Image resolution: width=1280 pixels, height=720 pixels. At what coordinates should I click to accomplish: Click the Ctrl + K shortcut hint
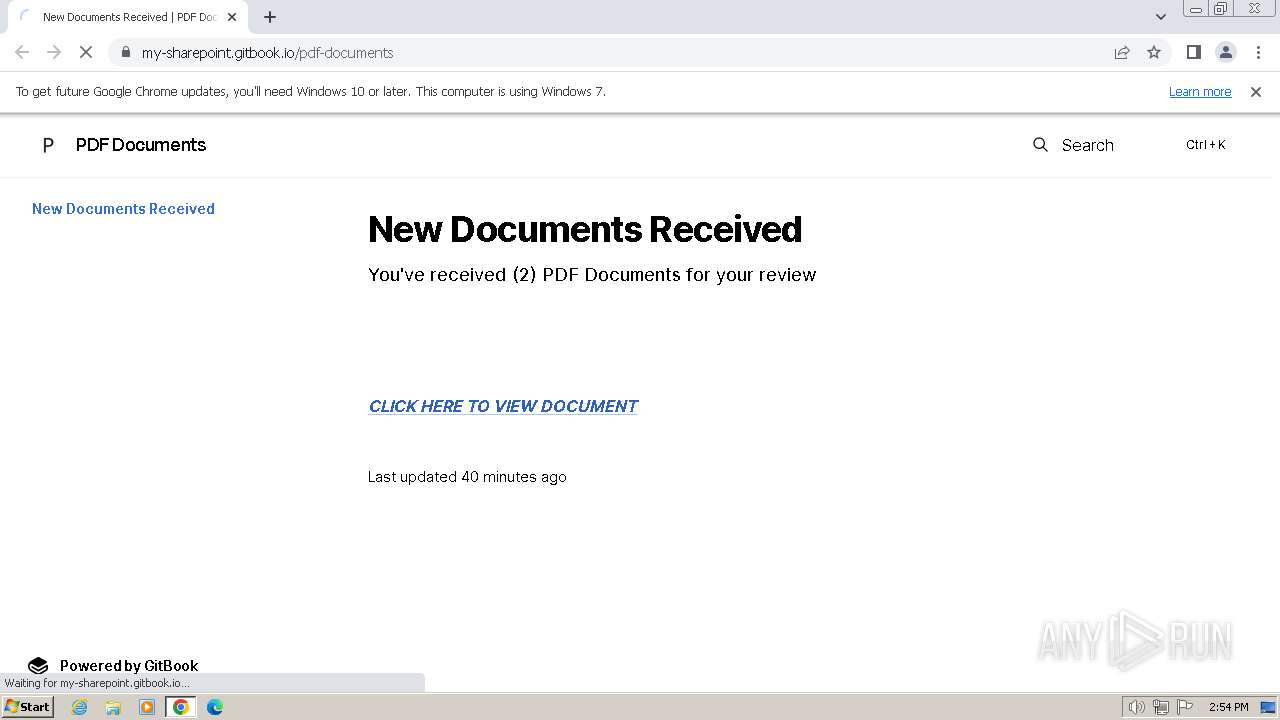click(1205, 145)
